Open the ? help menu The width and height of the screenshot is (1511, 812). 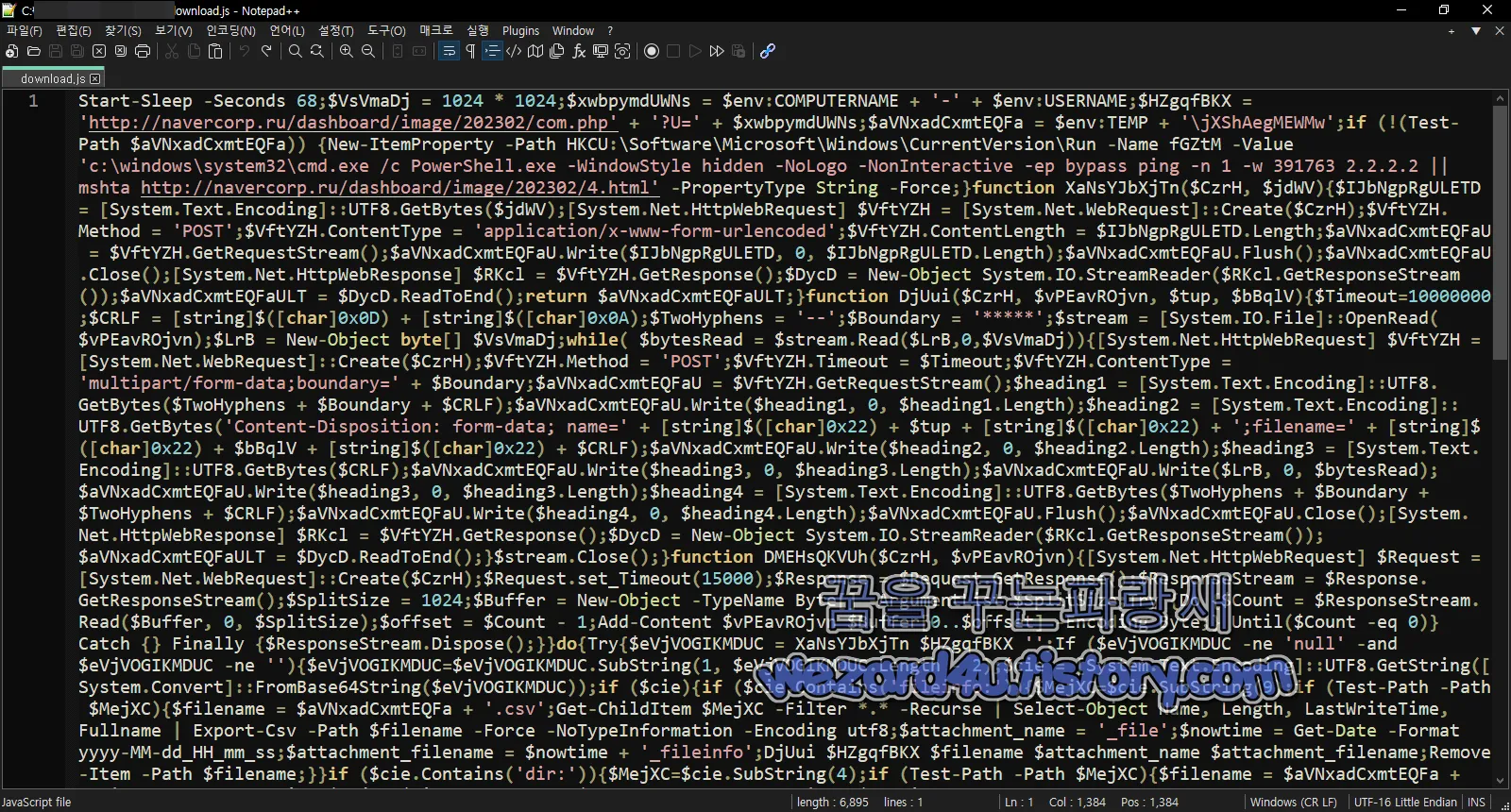610,31
